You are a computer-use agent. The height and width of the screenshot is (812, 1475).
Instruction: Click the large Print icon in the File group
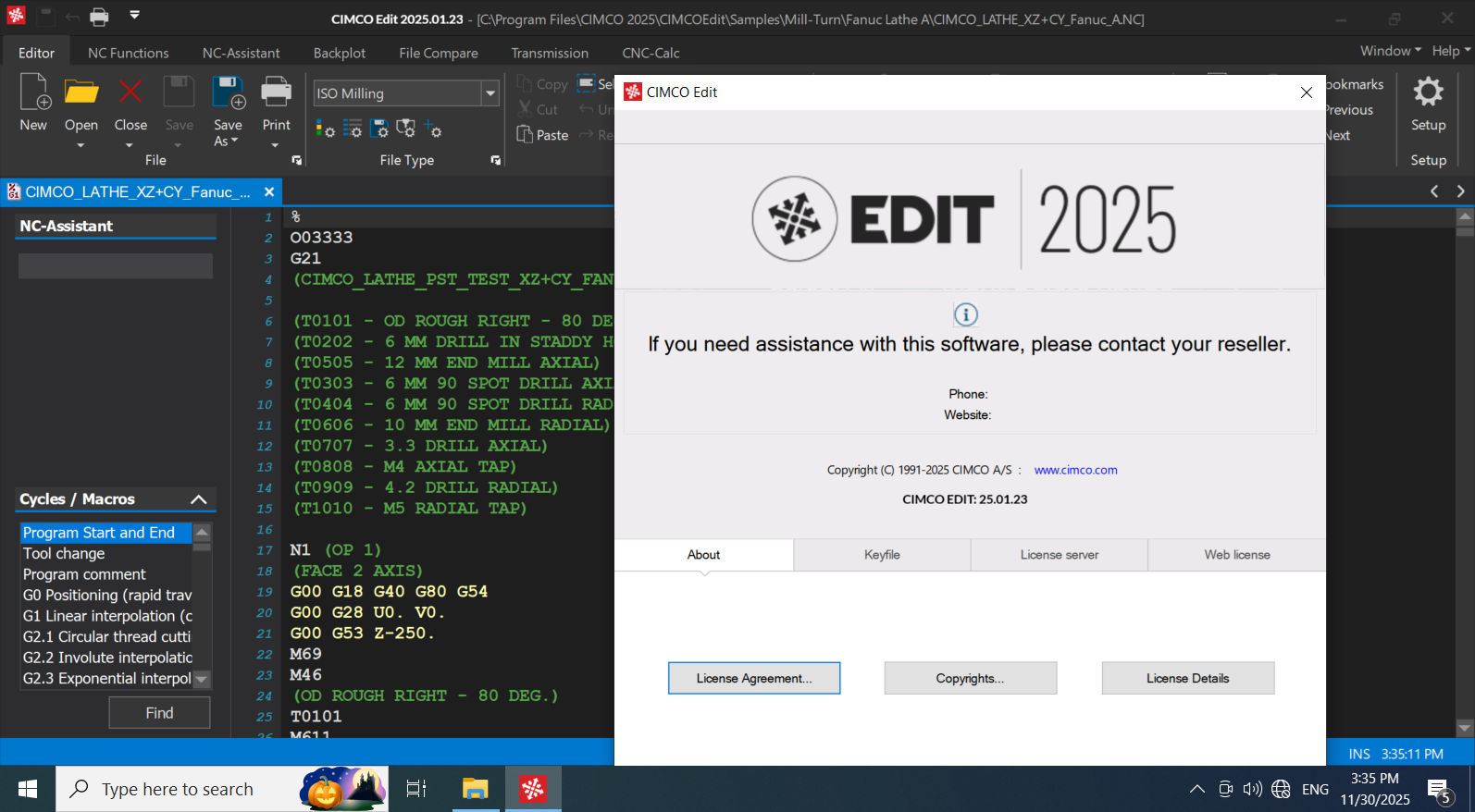coord(276,92)
